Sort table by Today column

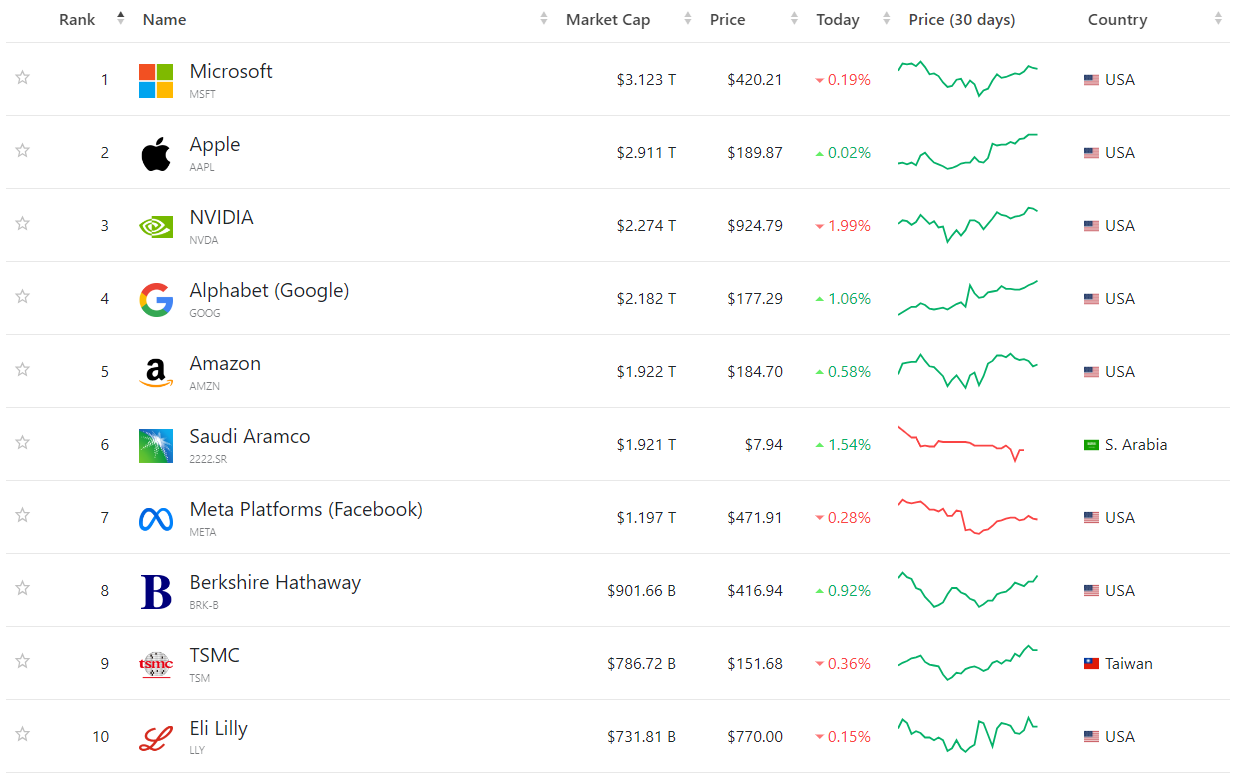838,20
